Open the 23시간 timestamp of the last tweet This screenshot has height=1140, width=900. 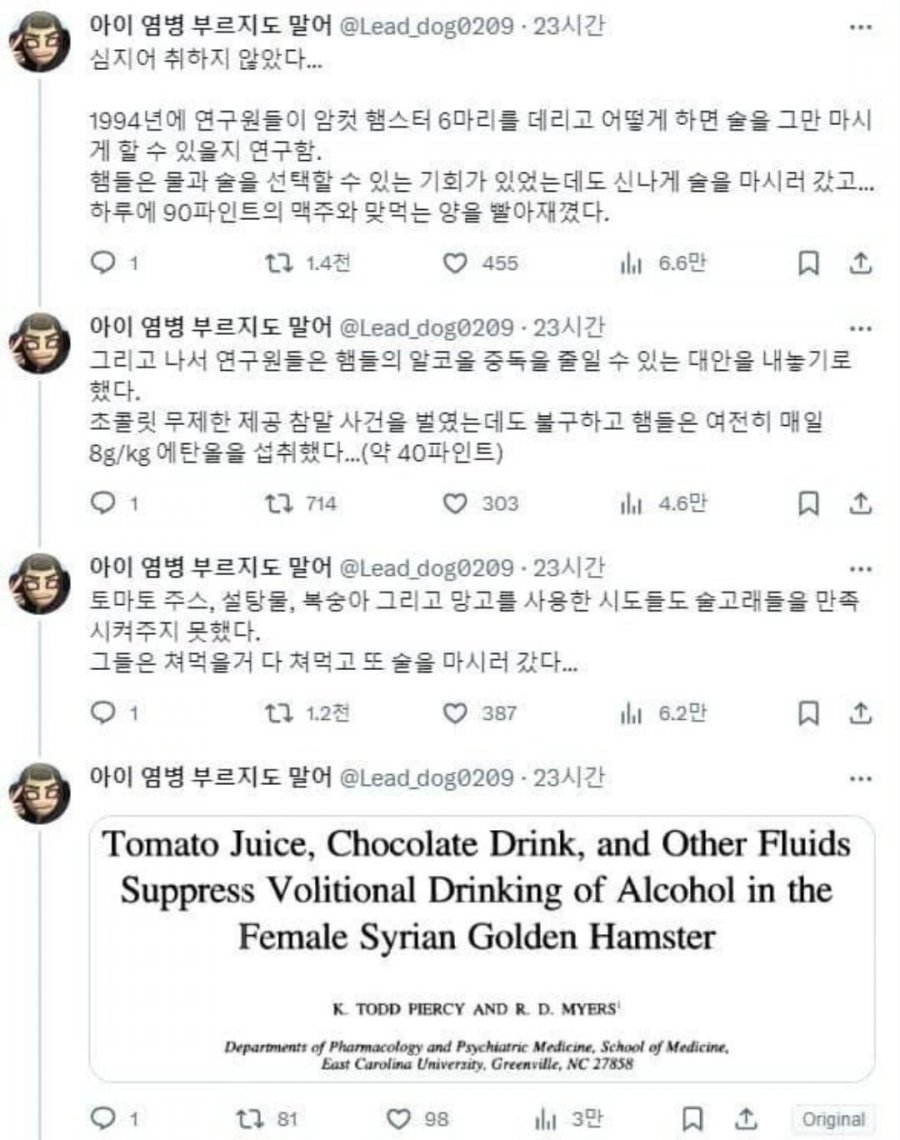pos(569,777)
